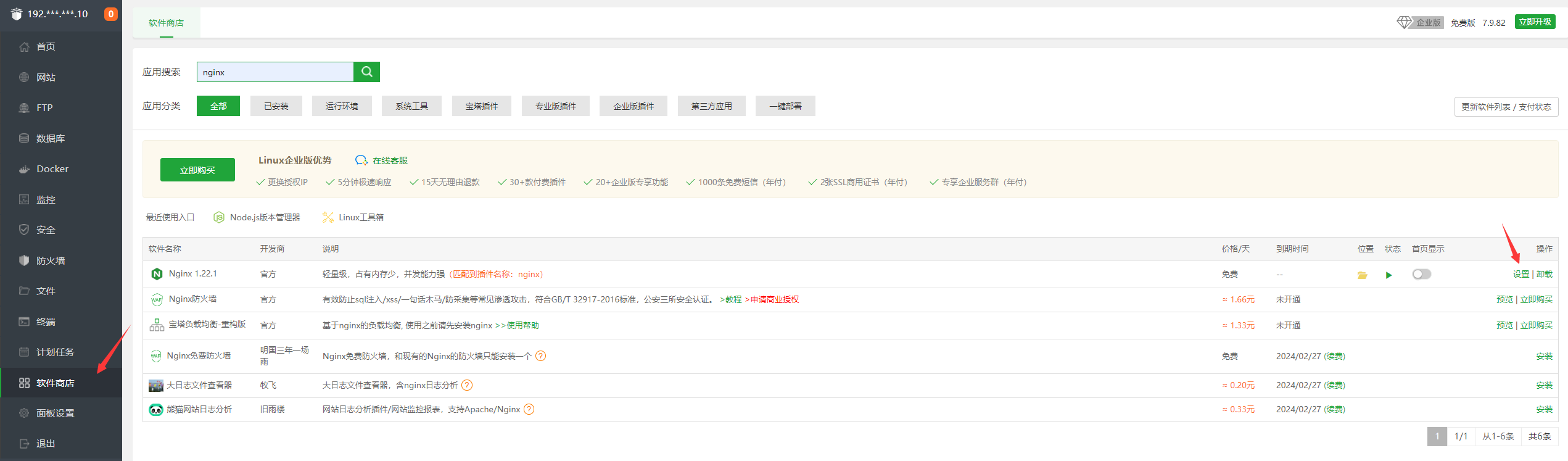The height and width of the screenshot is (461, 1568).
Task: Open Nginx folder location icon
Action: click(1362, 275)
